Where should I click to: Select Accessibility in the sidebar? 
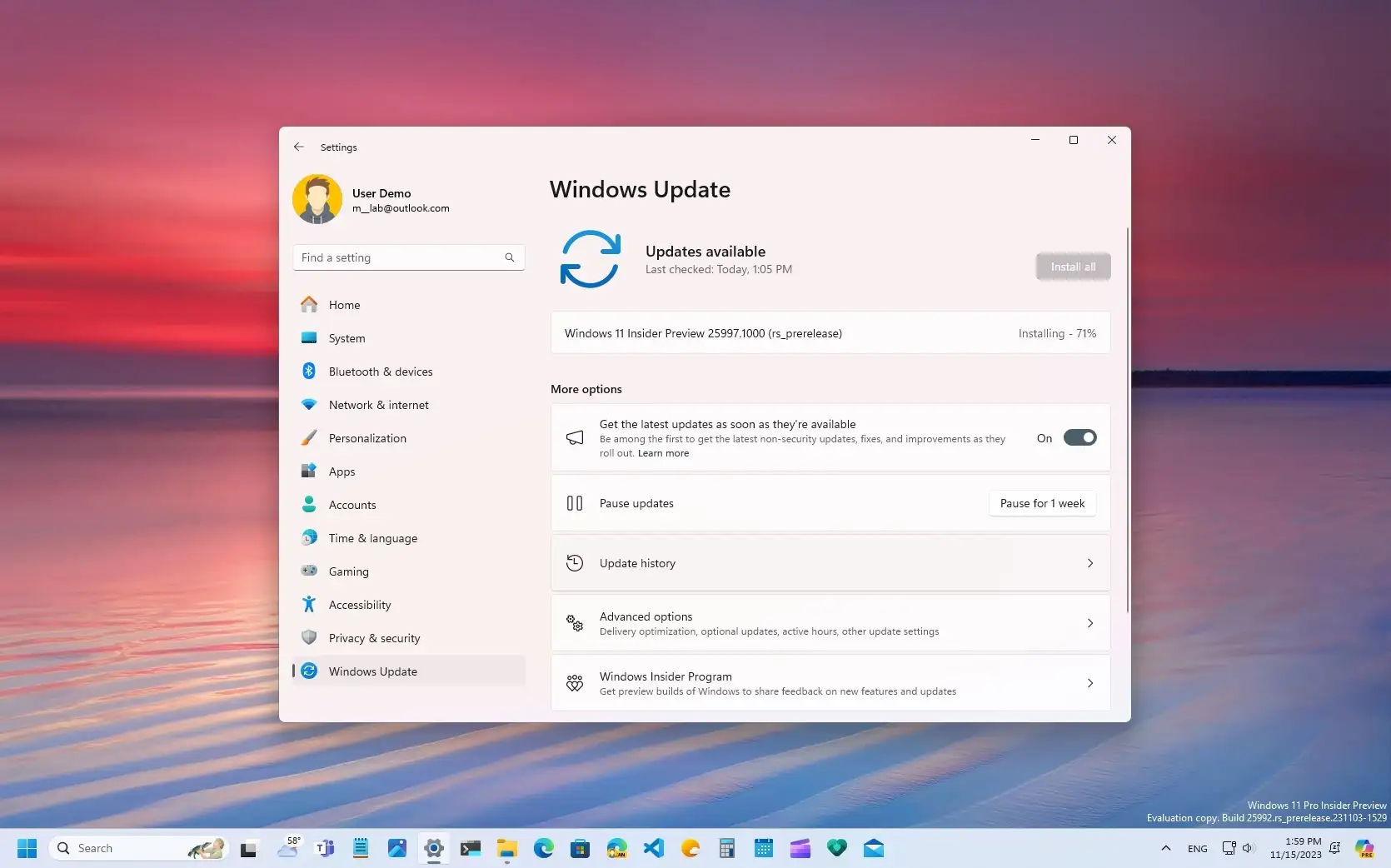[408, 605]
